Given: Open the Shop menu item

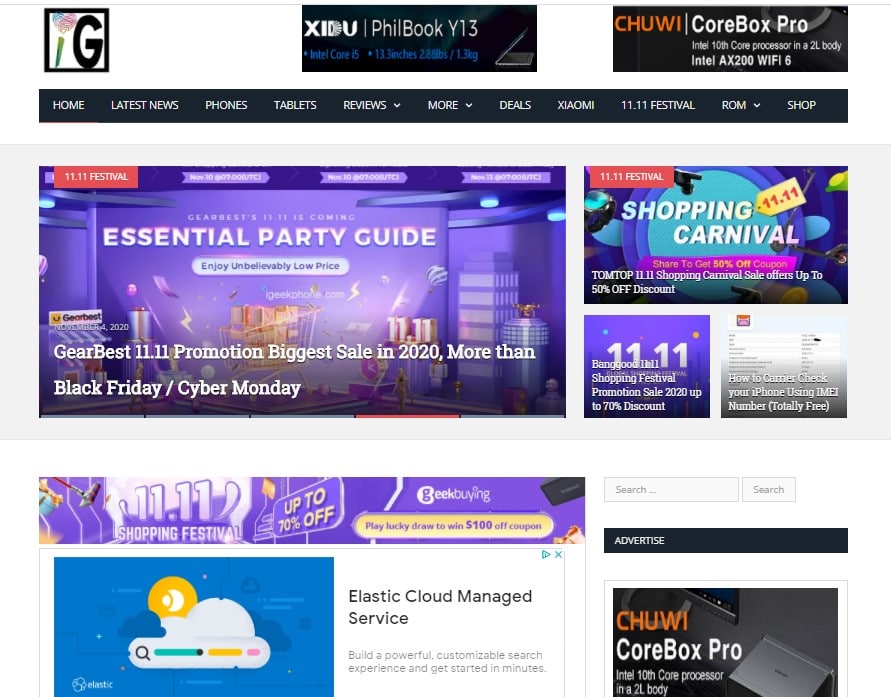Looking at the screenshot, I should 801,105.
